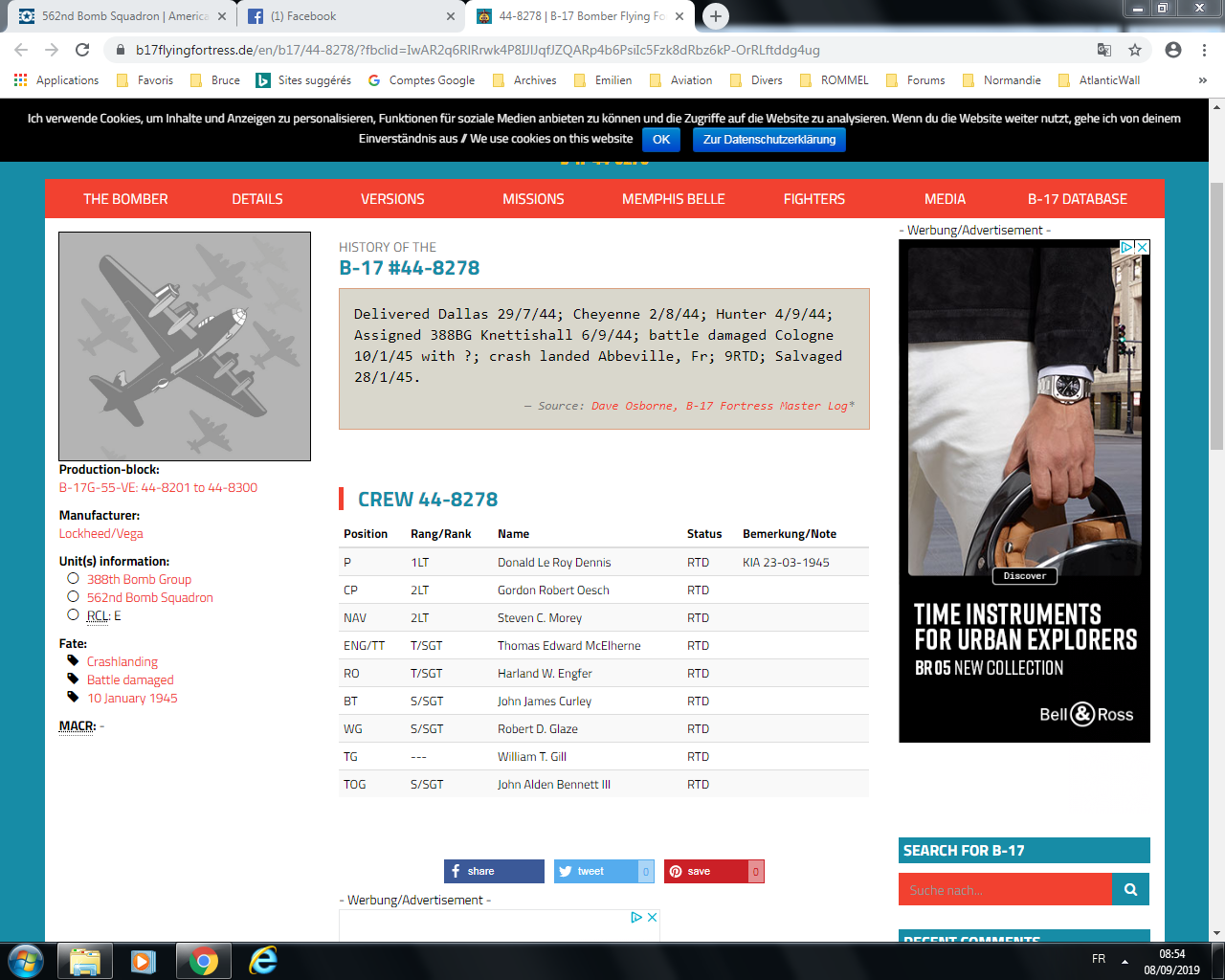
Task: Expand hidden bookmarks with double chevron
Action: (1203, 80)
